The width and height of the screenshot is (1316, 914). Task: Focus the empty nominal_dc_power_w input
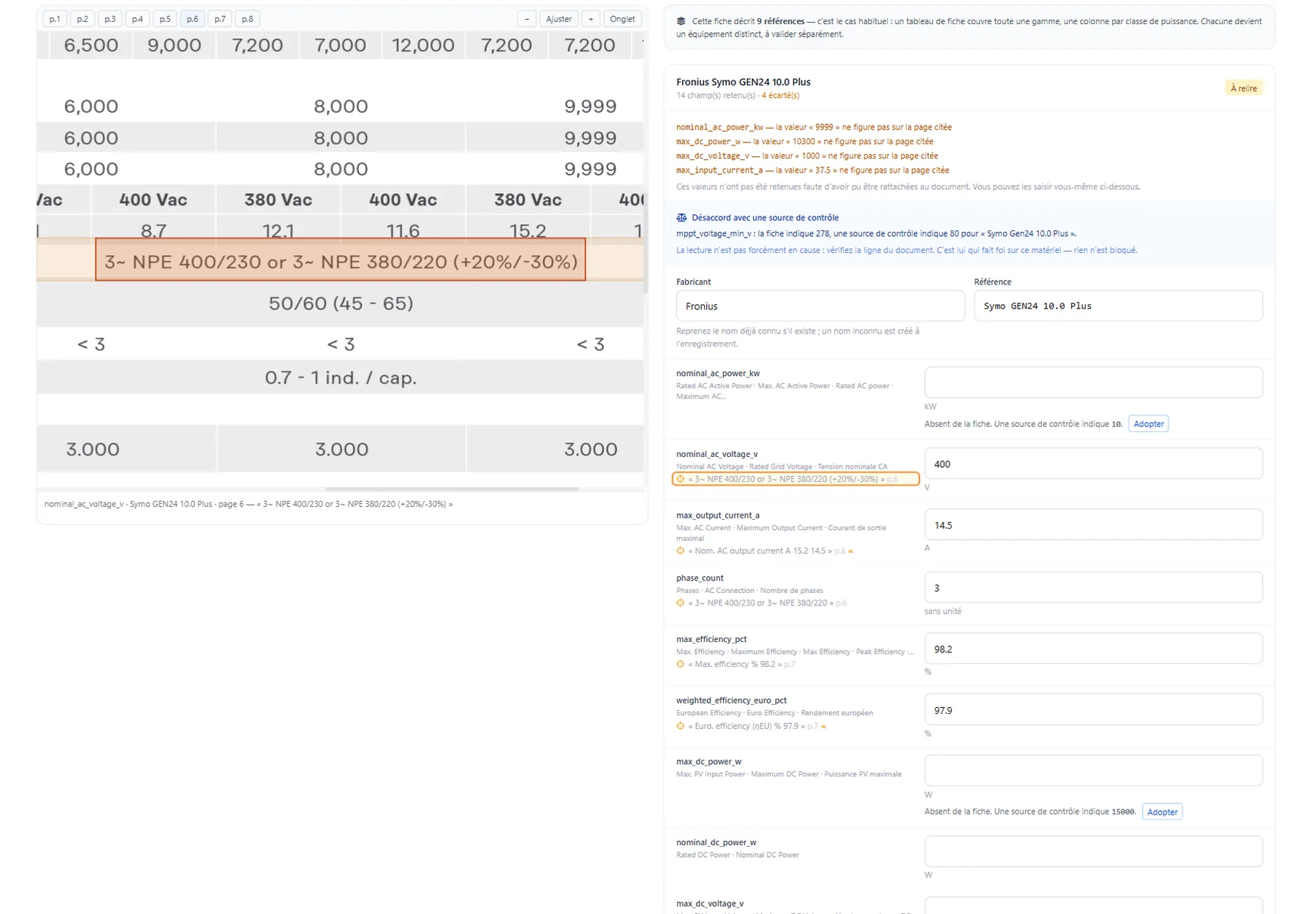tap(1093, 852)
